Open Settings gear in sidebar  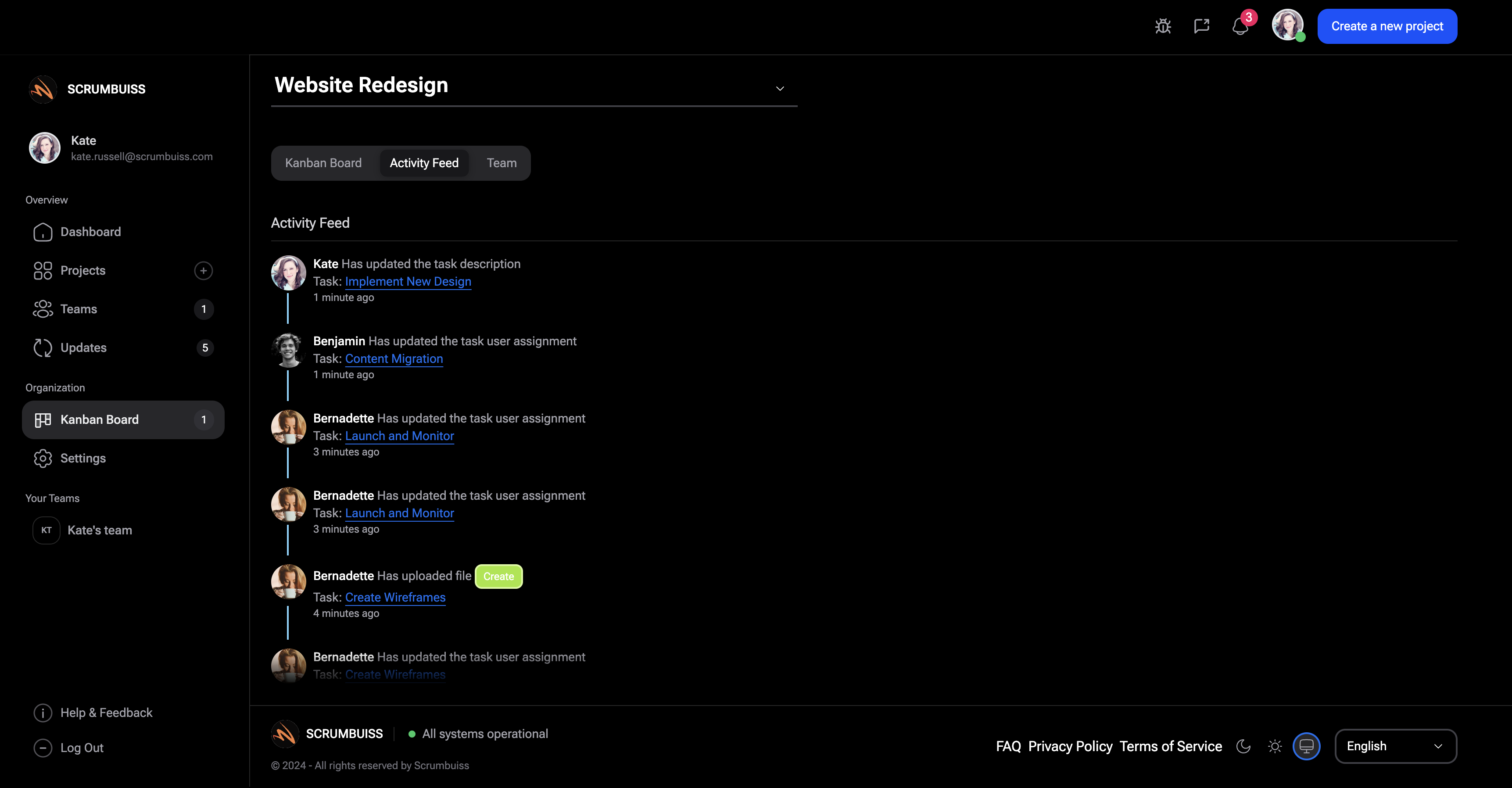(43, 458)
